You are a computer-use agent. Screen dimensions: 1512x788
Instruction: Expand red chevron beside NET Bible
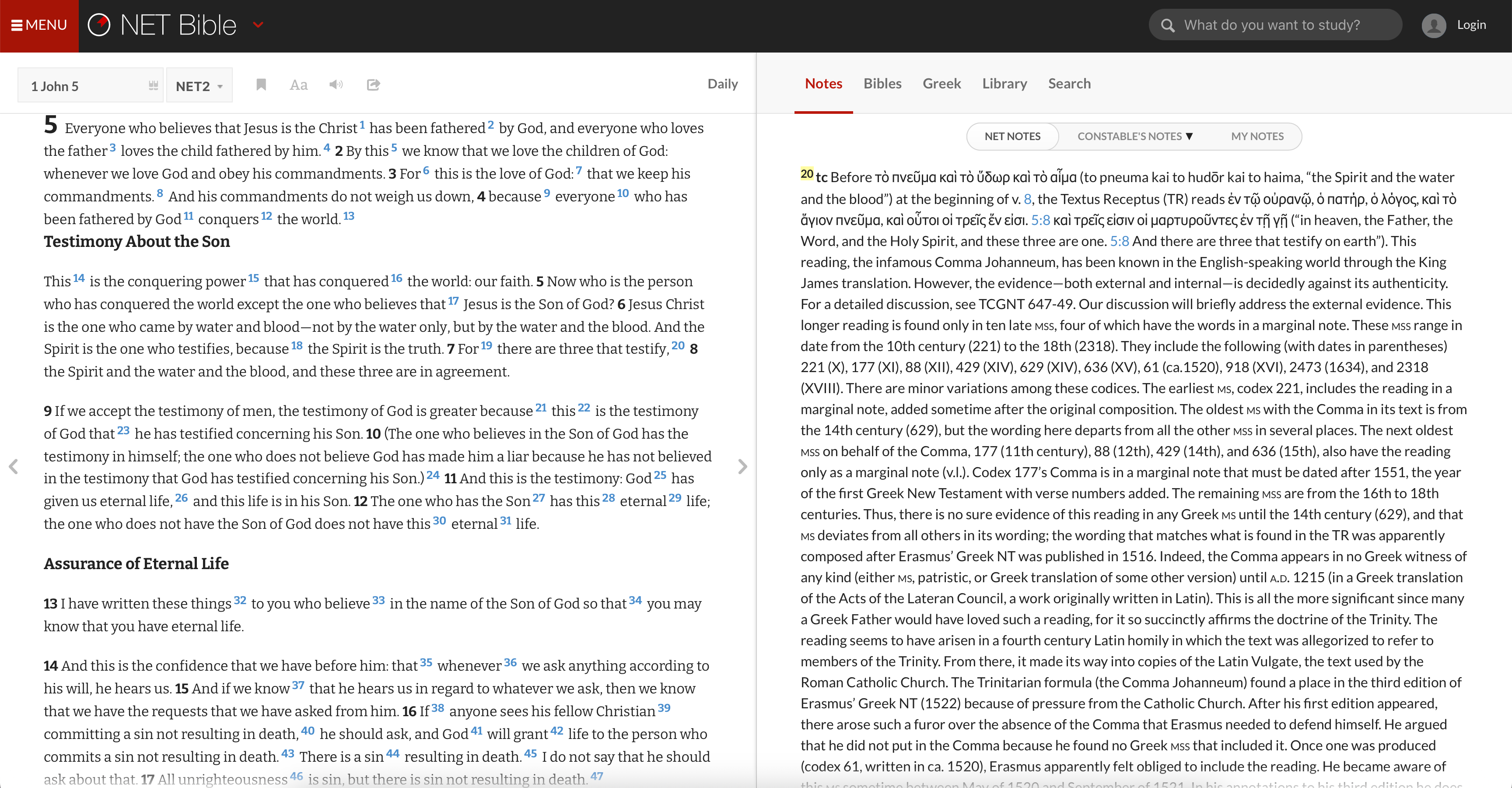point(258,25)
